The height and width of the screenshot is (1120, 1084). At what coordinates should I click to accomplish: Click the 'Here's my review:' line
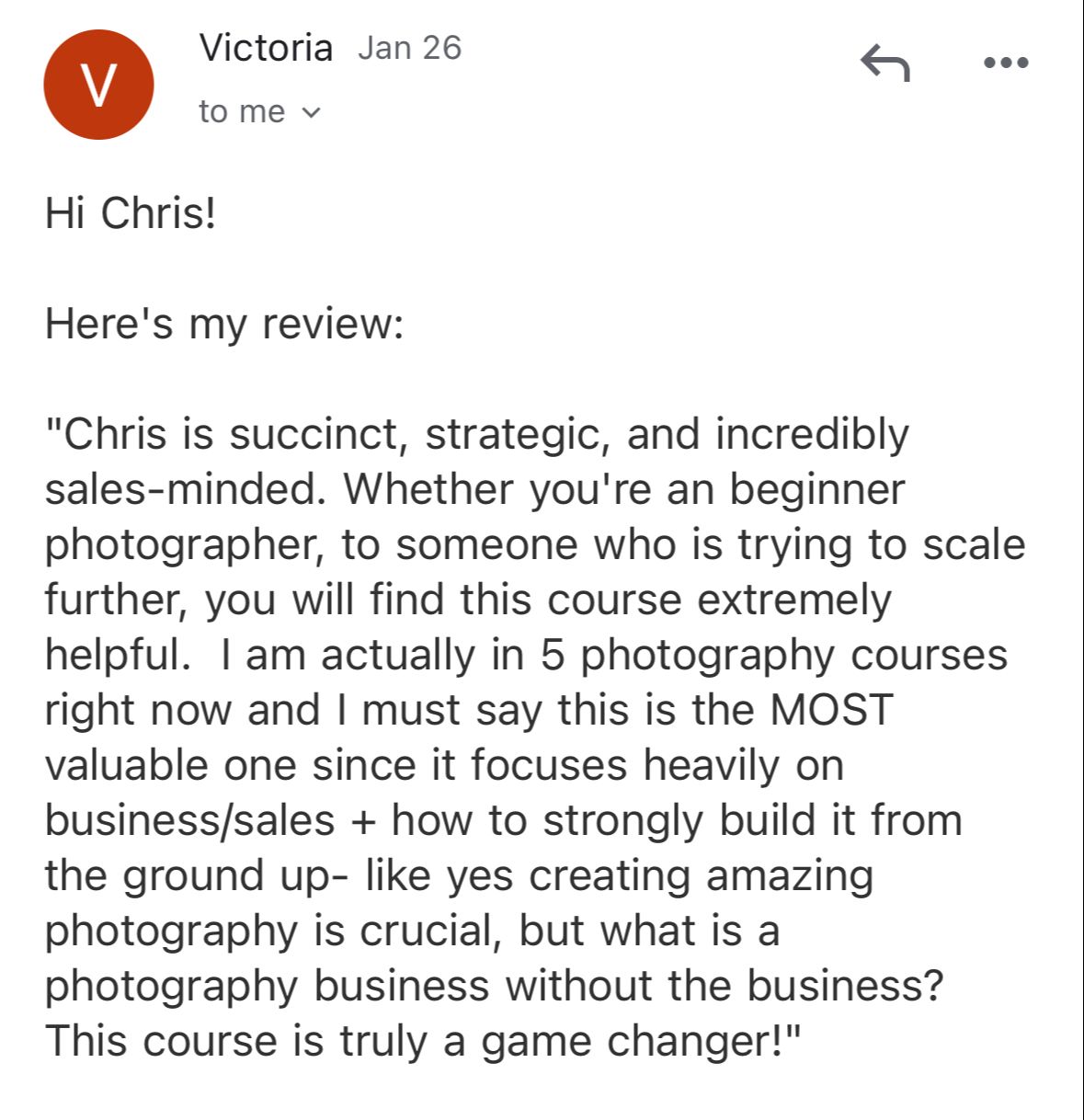[224, 324]
